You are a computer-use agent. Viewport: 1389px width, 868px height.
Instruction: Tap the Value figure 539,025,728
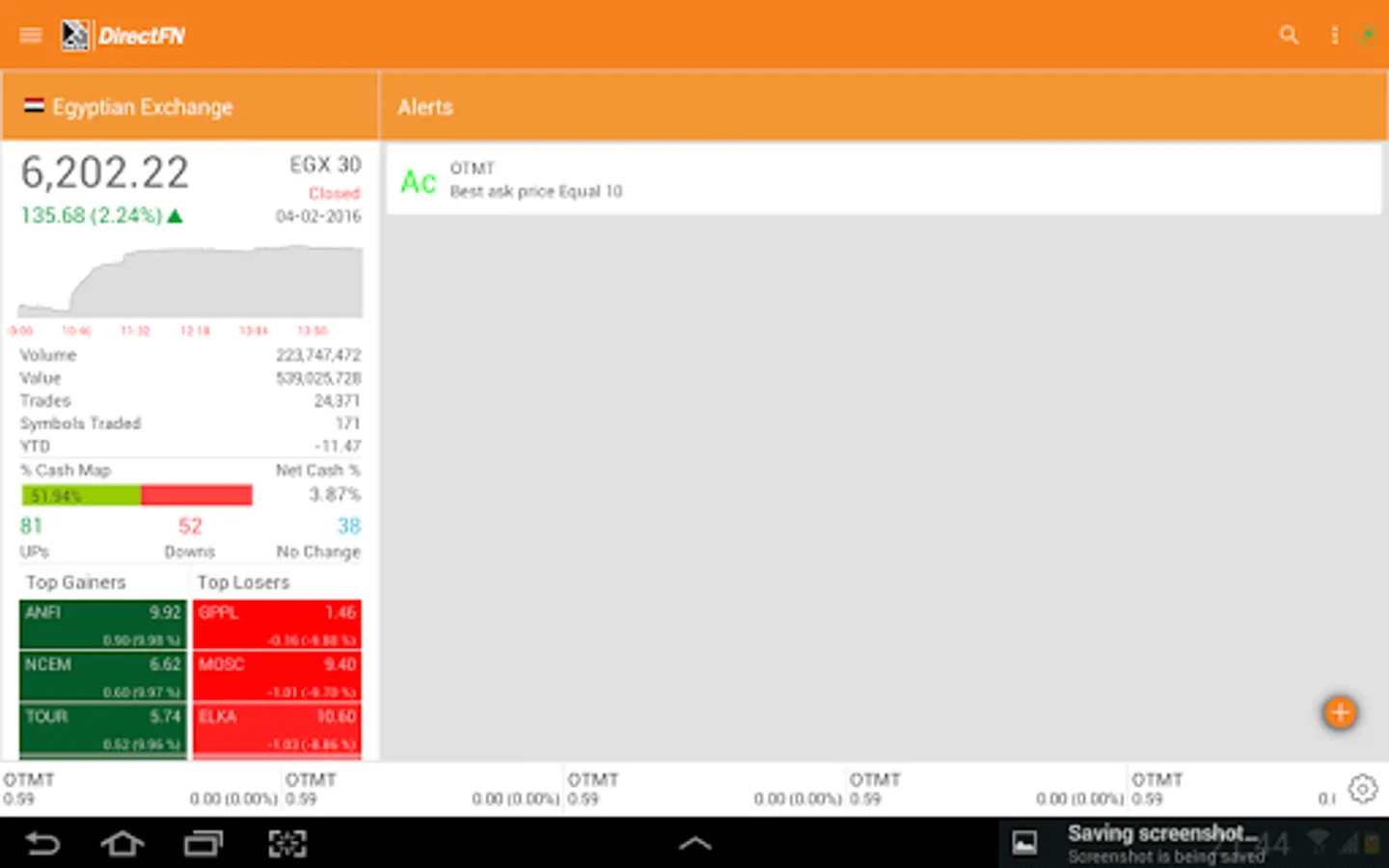[318, 378]
